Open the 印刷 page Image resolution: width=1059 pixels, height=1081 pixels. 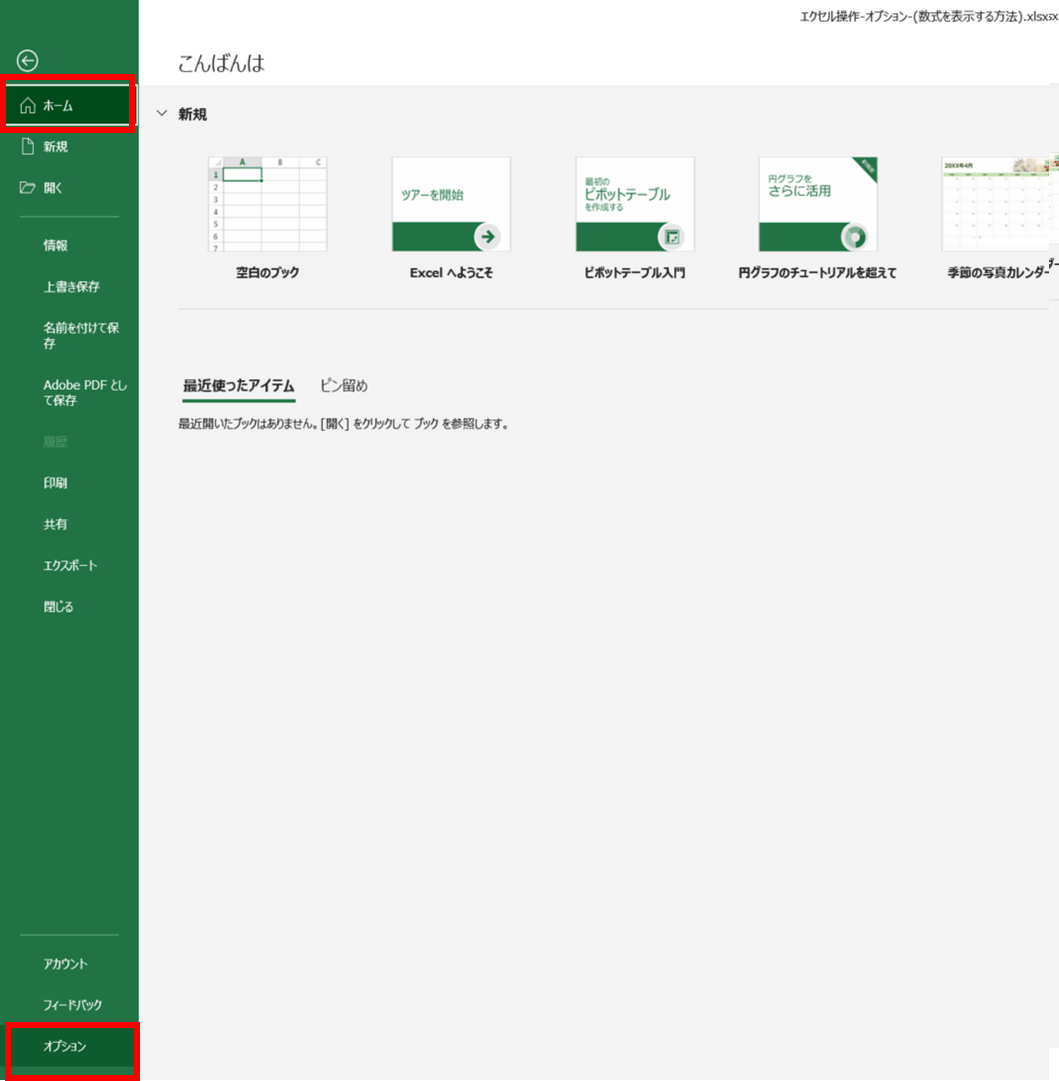pos(56,483)
